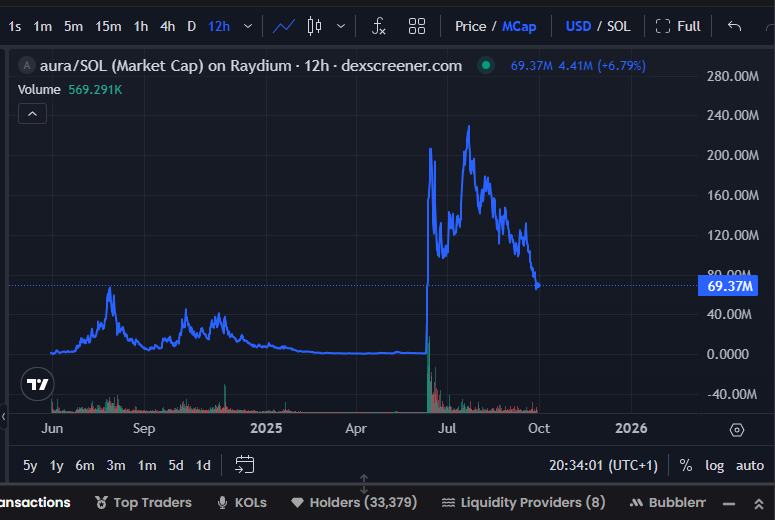Click the green market status dot

(486, 65)
